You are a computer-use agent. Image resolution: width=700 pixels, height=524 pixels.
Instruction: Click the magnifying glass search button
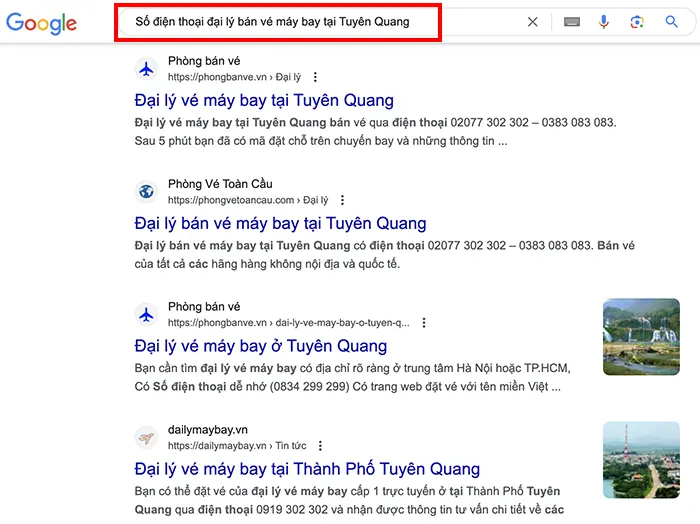pyautogui.click(x=671, y=21)
